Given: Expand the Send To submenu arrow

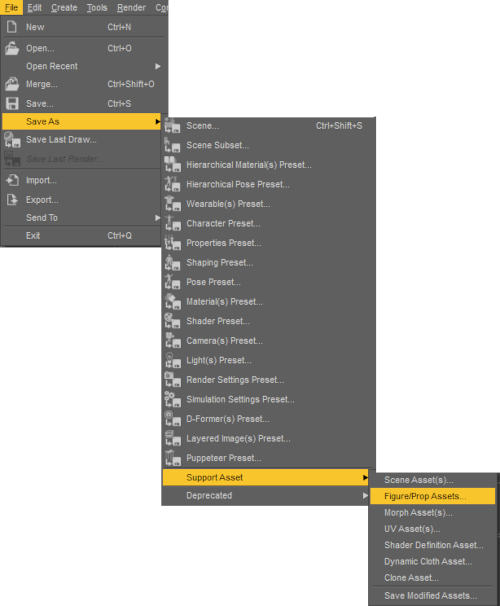Looking at the screenshot, I should pos(157,218).
